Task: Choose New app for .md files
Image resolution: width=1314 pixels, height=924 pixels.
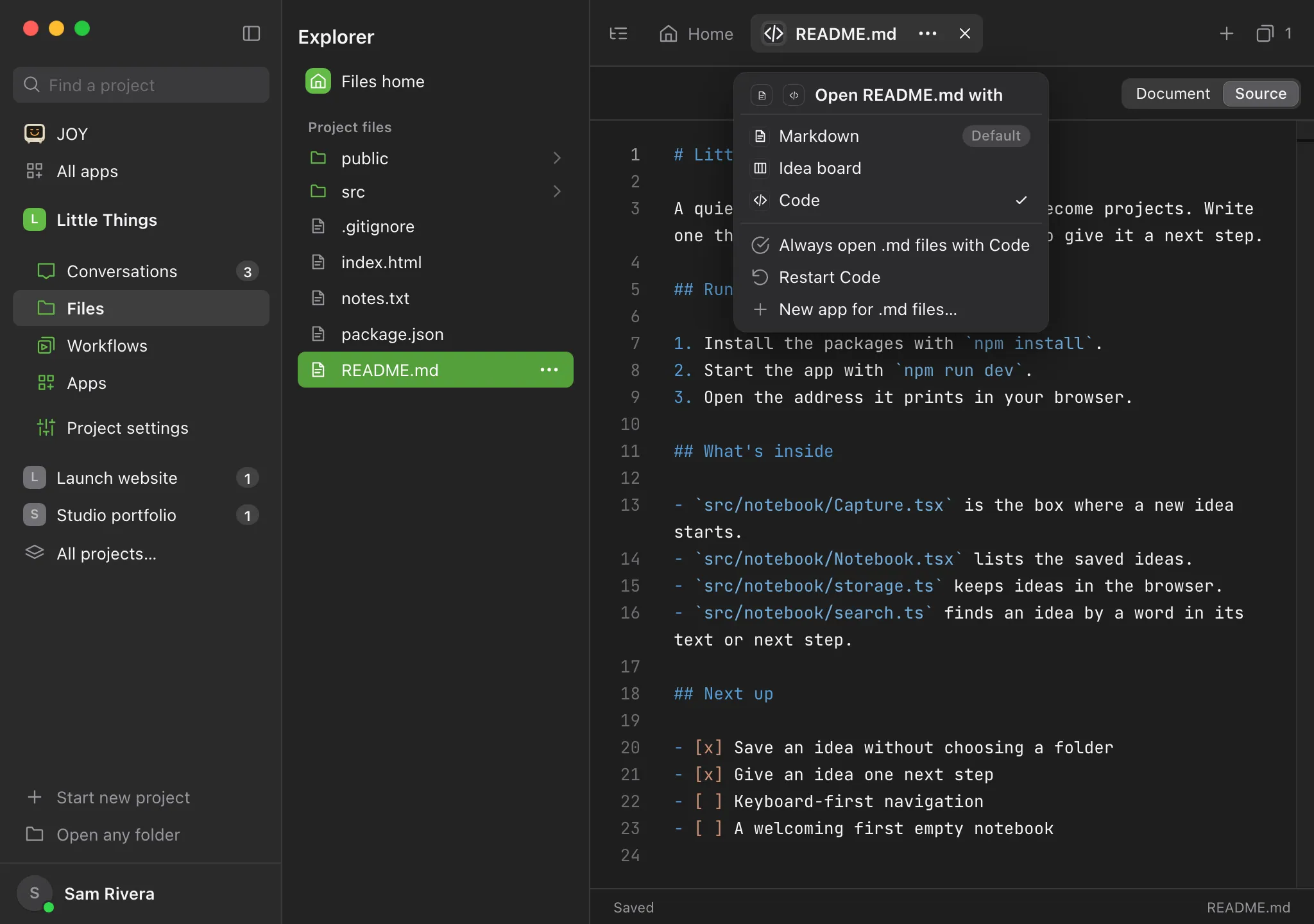Action: (891, 309)
